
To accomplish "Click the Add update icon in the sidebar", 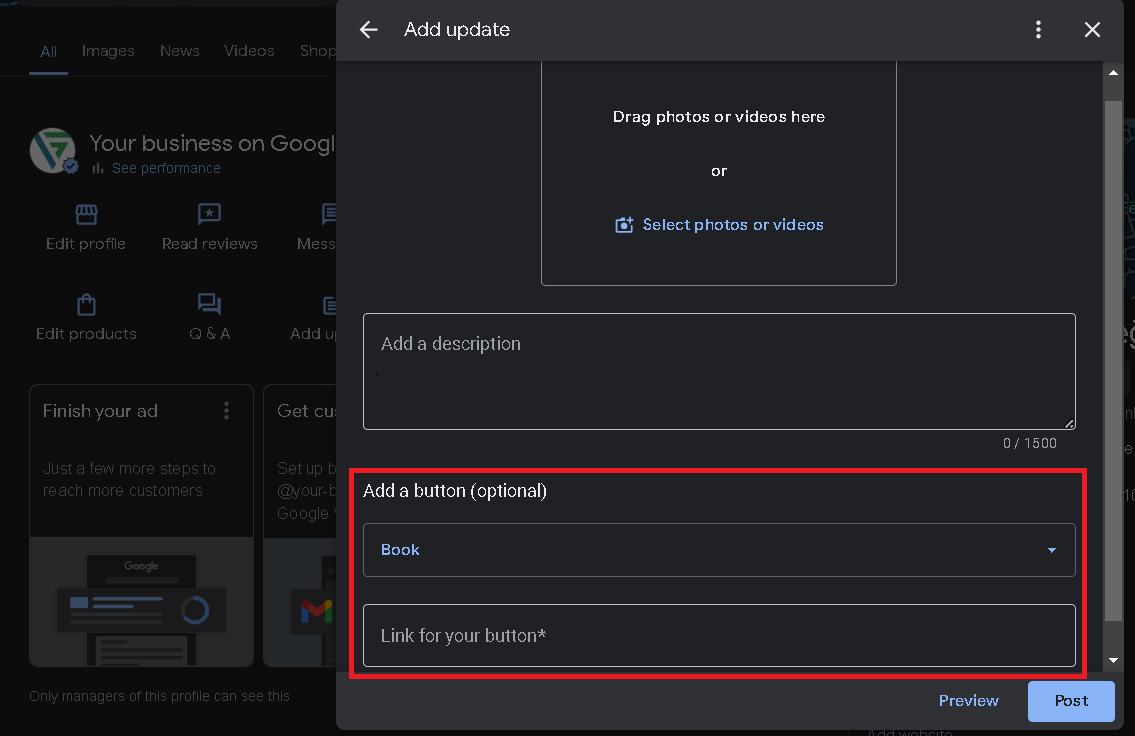I will pyautogui.click(x=330, y=304).
